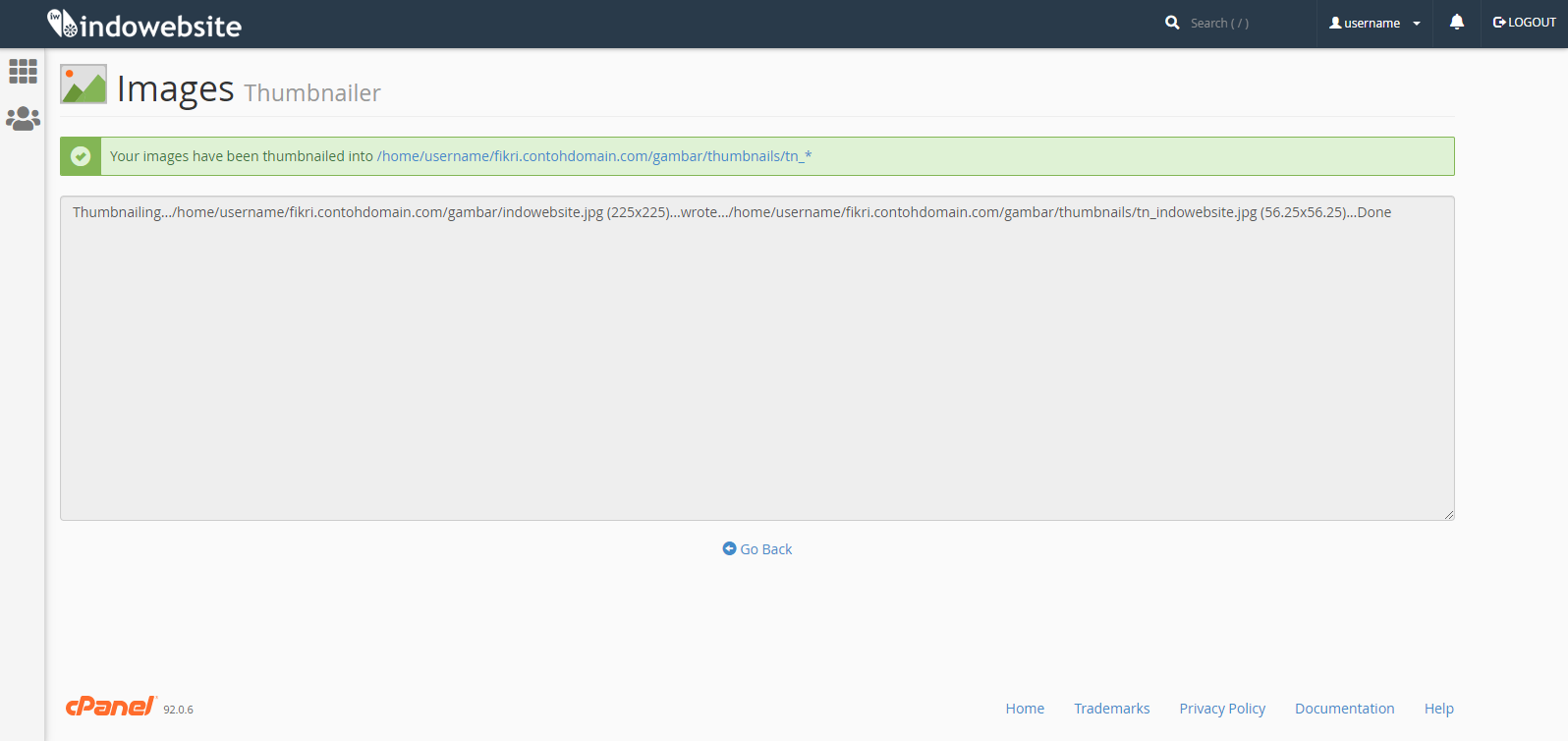Open the Home footer link

[x=1025, y=709]
